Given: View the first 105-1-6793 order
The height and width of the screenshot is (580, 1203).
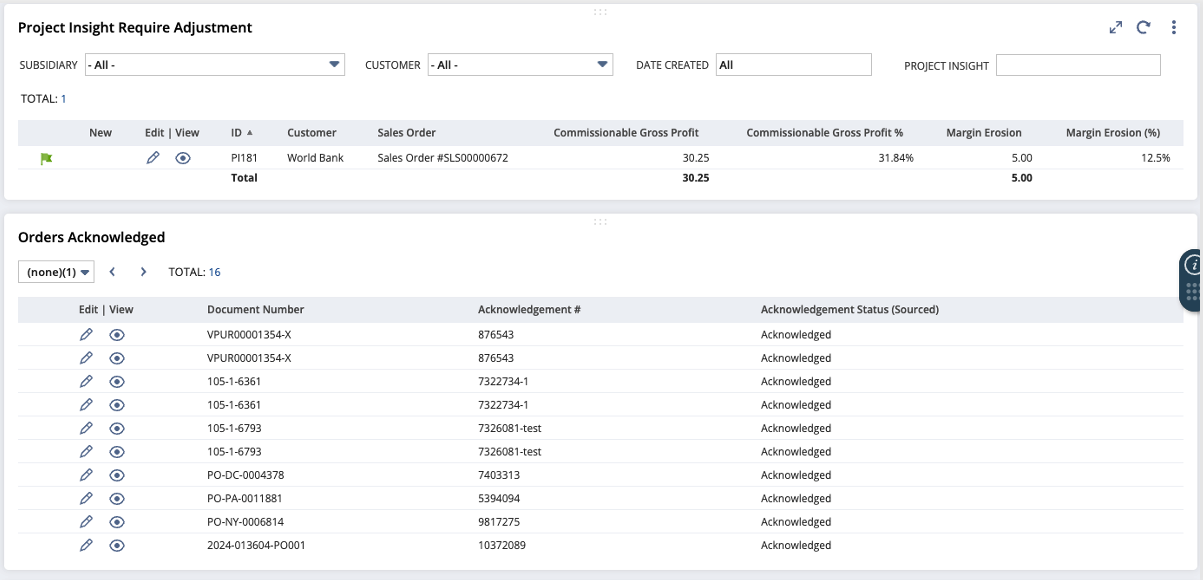Looking at the screenshot, I should tap(117, 428).
